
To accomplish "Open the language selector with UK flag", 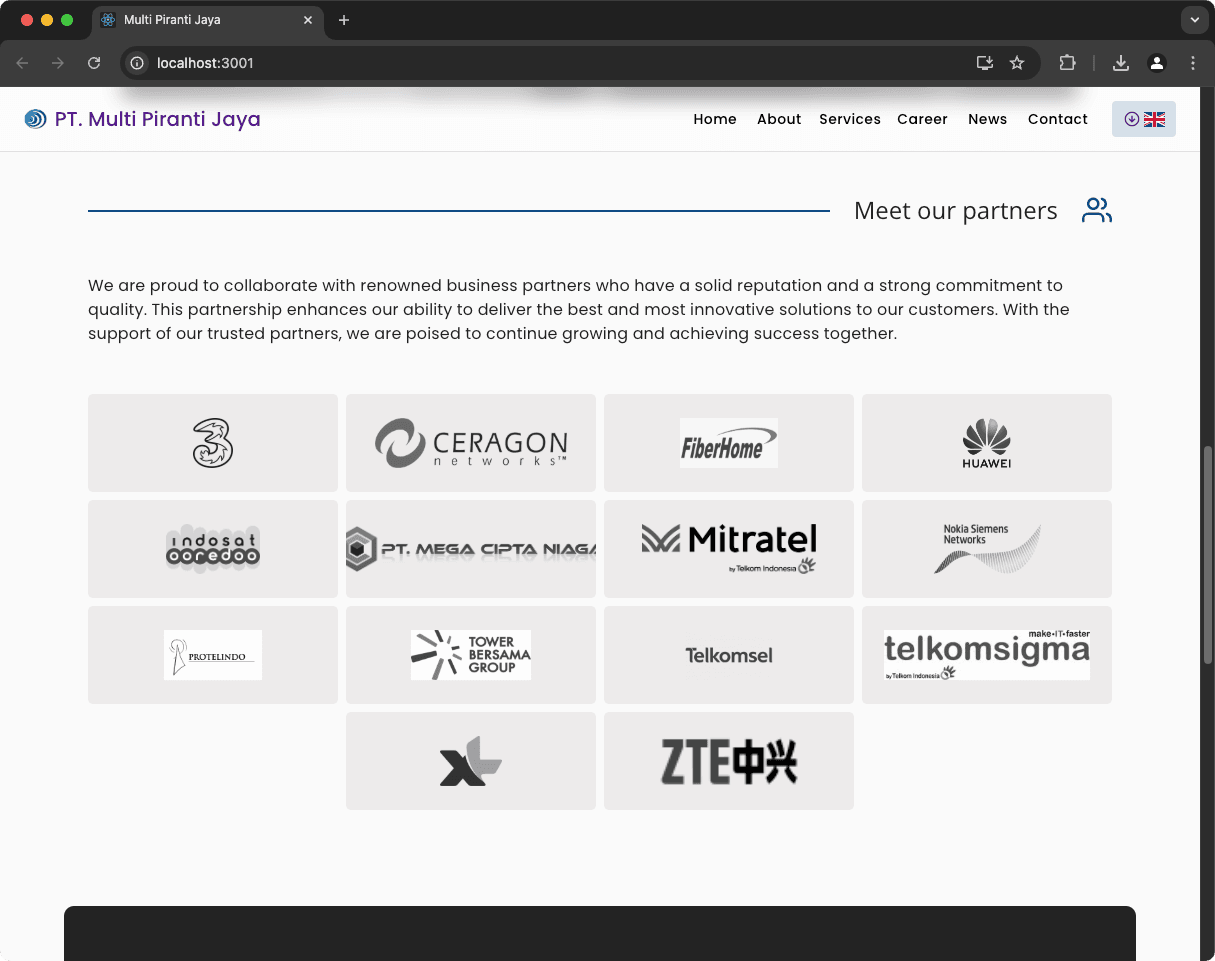I will (1144, 119).
